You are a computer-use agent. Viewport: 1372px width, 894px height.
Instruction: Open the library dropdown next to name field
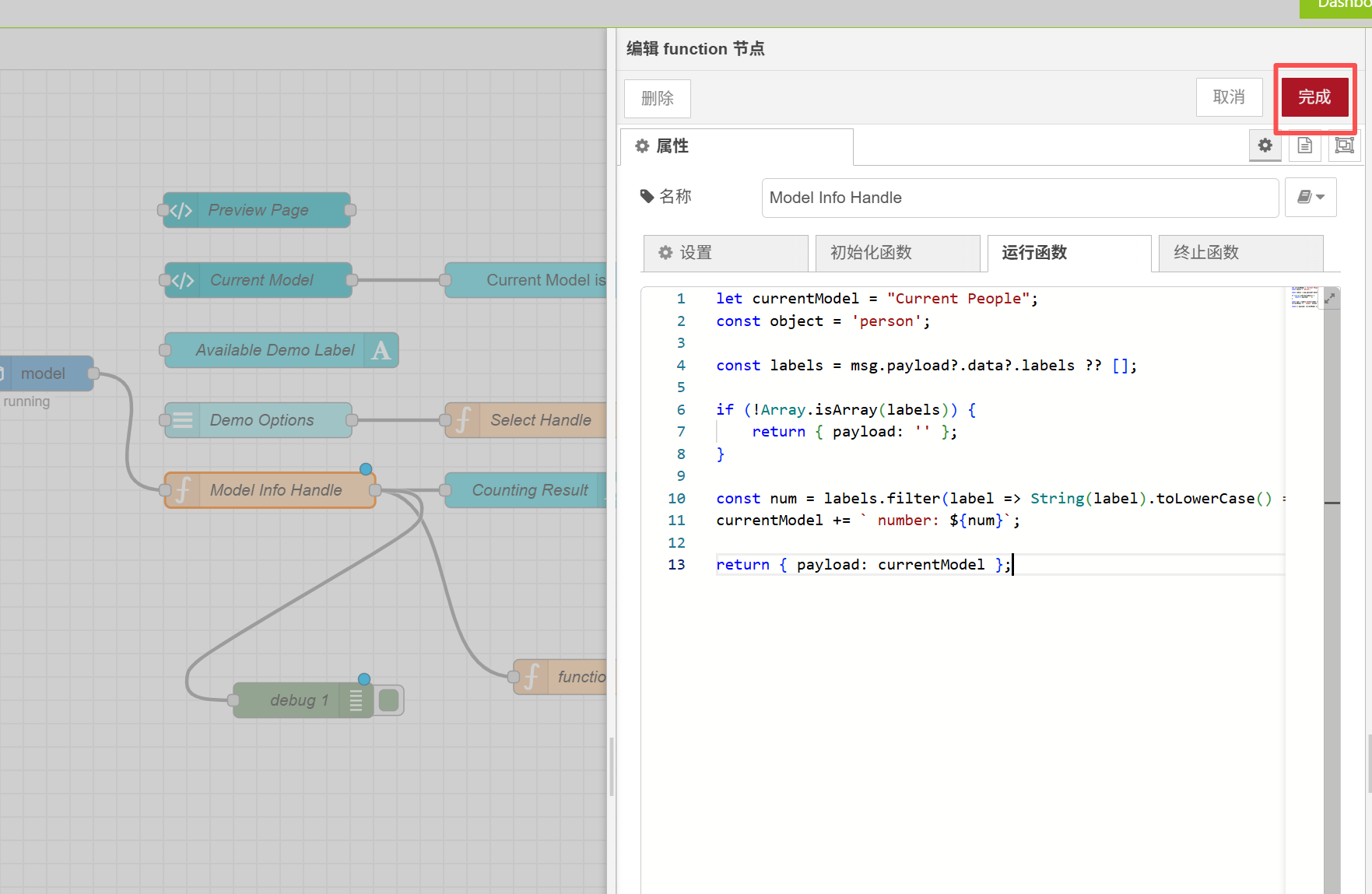tap(1311, 198)
